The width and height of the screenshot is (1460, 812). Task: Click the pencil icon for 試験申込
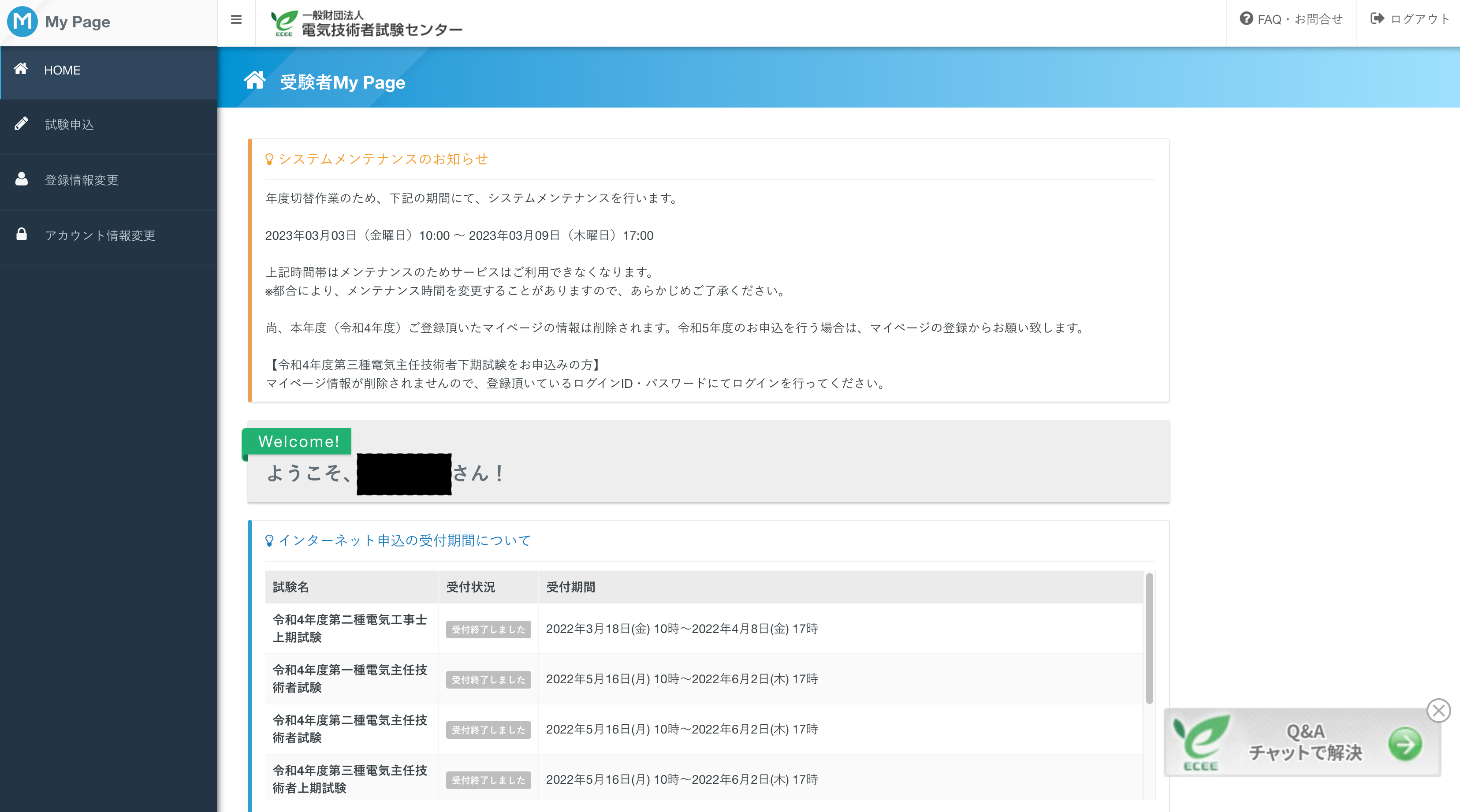tap(21, 123)
